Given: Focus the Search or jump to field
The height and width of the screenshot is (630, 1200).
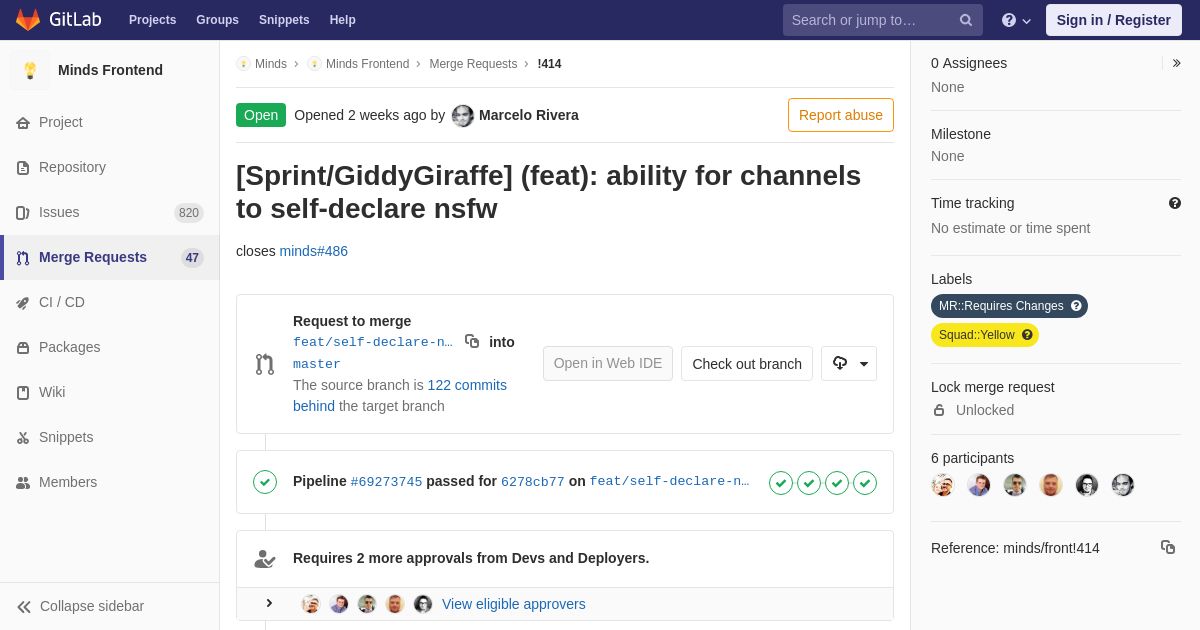Looking at the screenshot, I should tap(870, 20).
